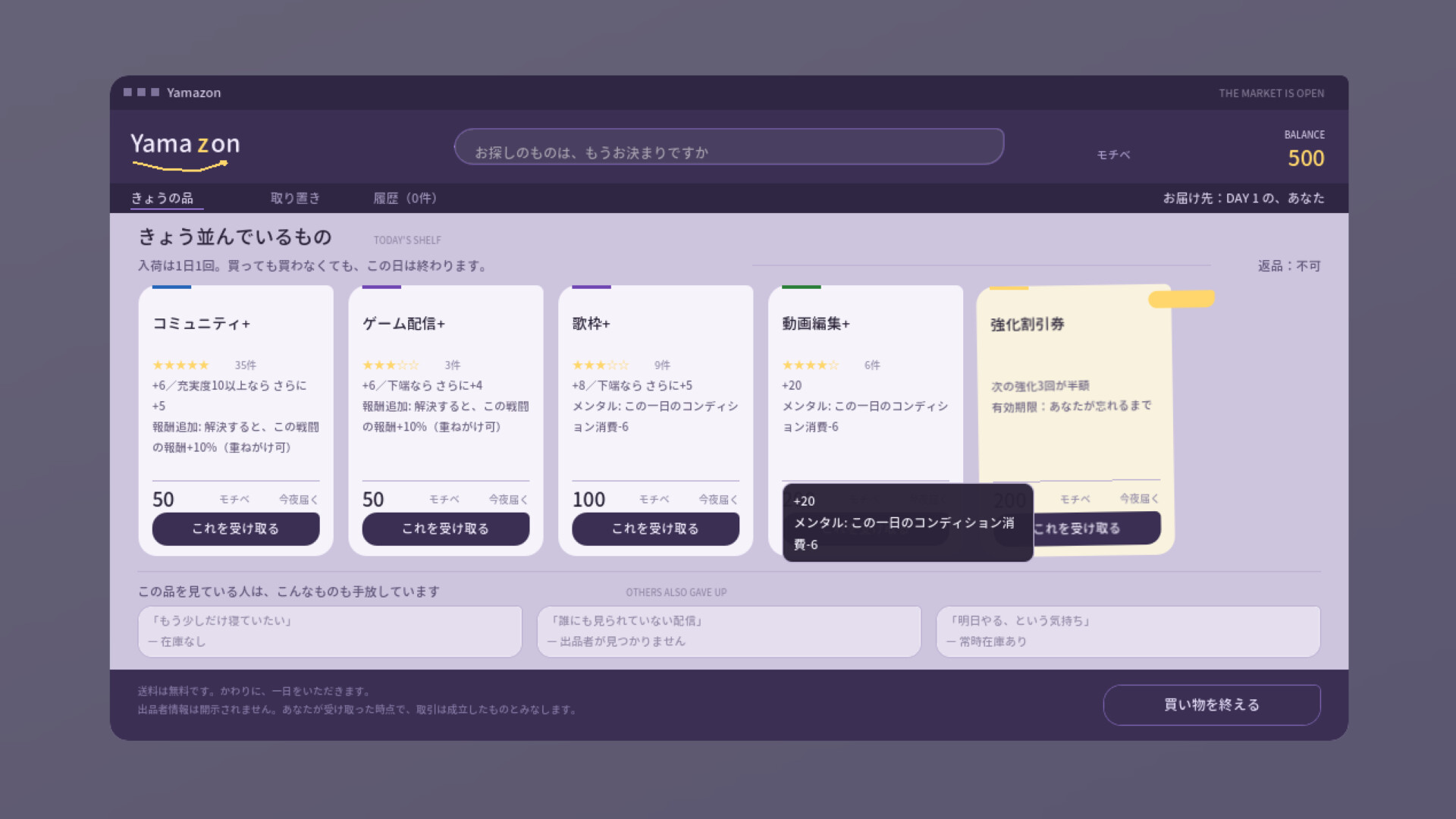Open 「明日やる、という気持ち」 suggestion
The image size is (1456, 819).
[1128, 631]
